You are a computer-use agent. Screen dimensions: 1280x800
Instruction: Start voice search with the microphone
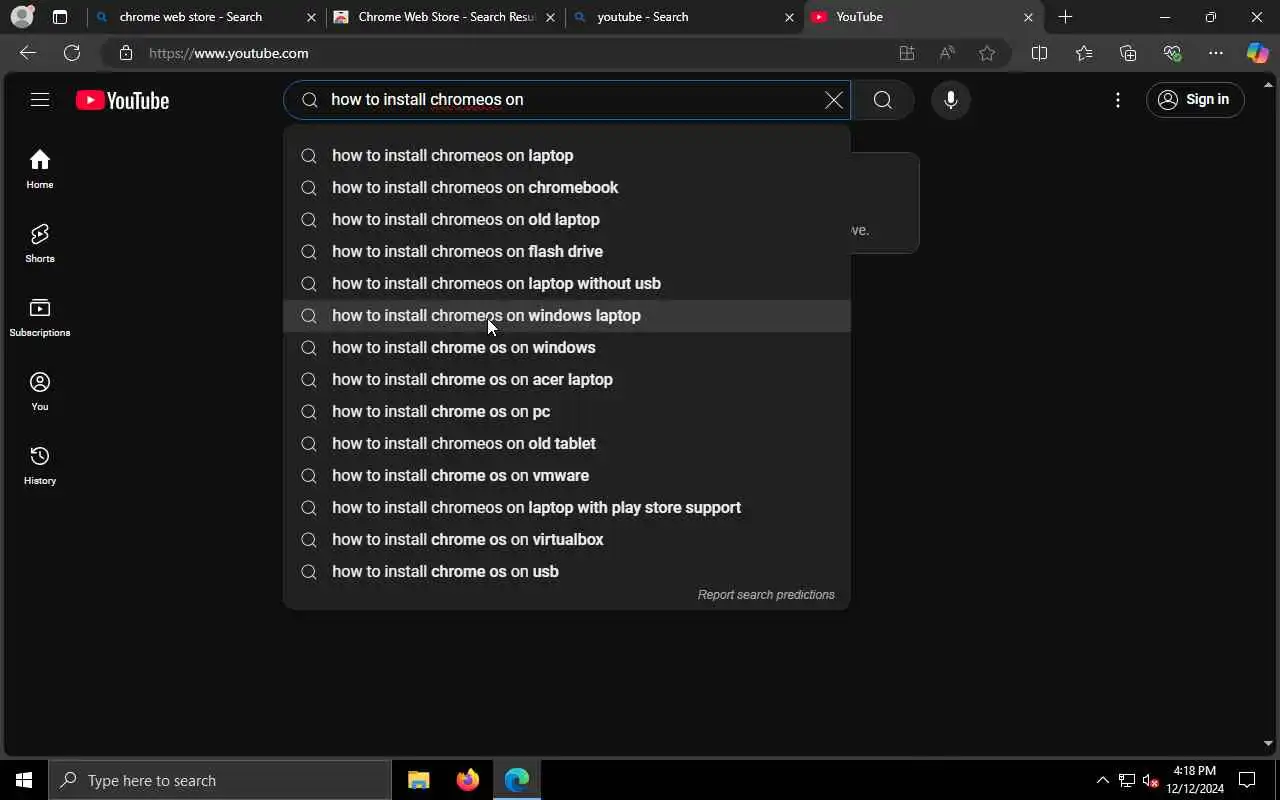click(x=950, y=100)
